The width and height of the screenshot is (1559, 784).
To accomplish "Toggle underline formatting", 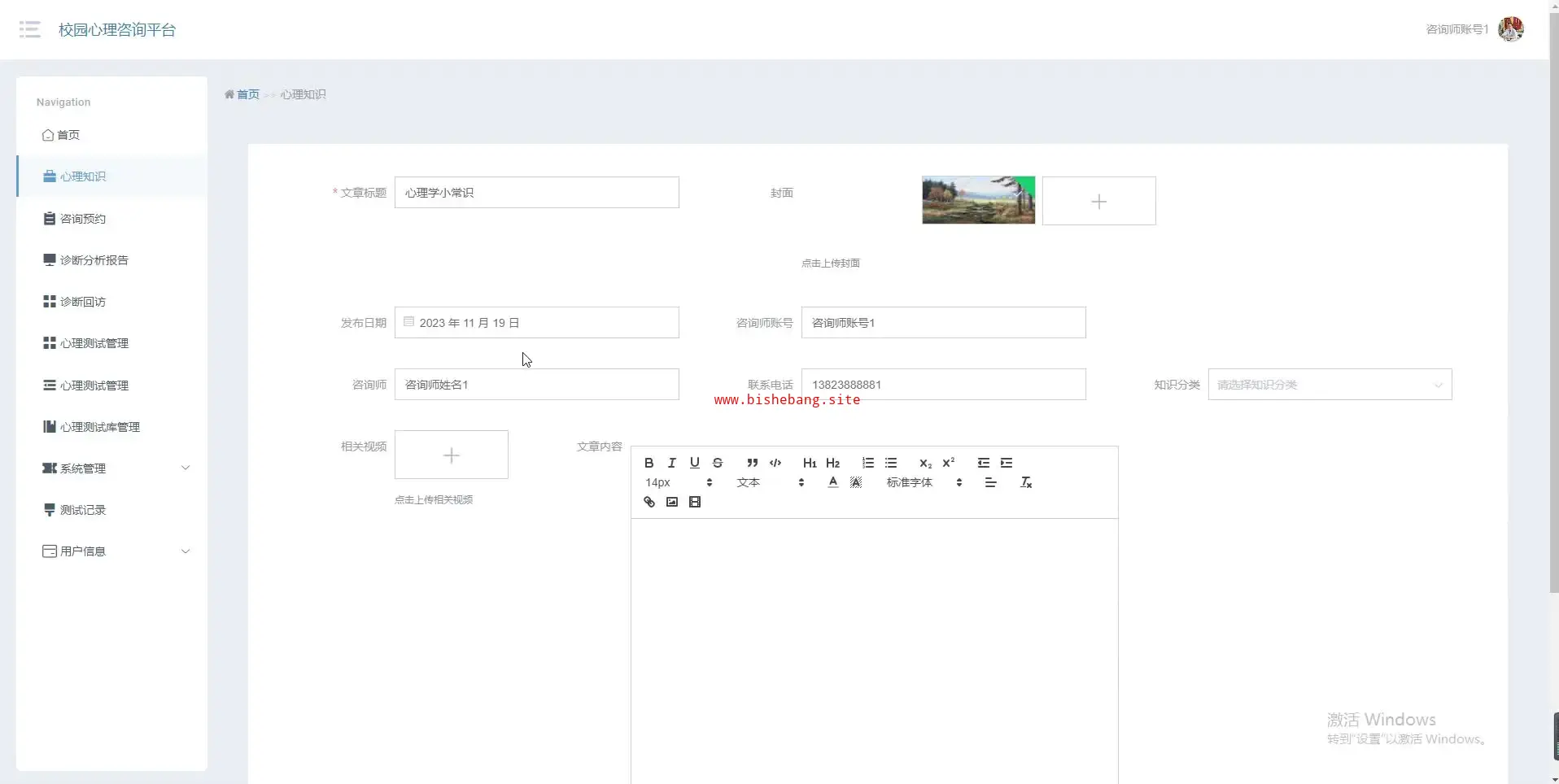I will click(x=695, y=463).
